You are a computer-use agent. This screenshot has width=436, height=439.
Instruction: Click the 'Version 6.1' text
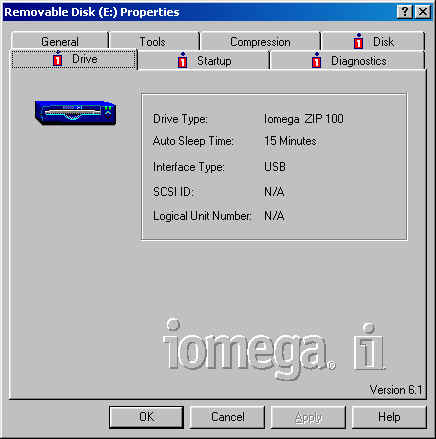pos(396,390)
